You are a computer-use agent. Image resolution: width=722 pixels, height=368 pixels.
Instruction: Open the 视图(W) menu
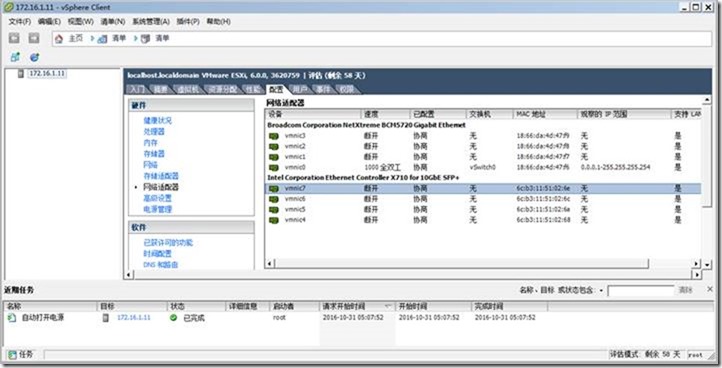point(81,22)
